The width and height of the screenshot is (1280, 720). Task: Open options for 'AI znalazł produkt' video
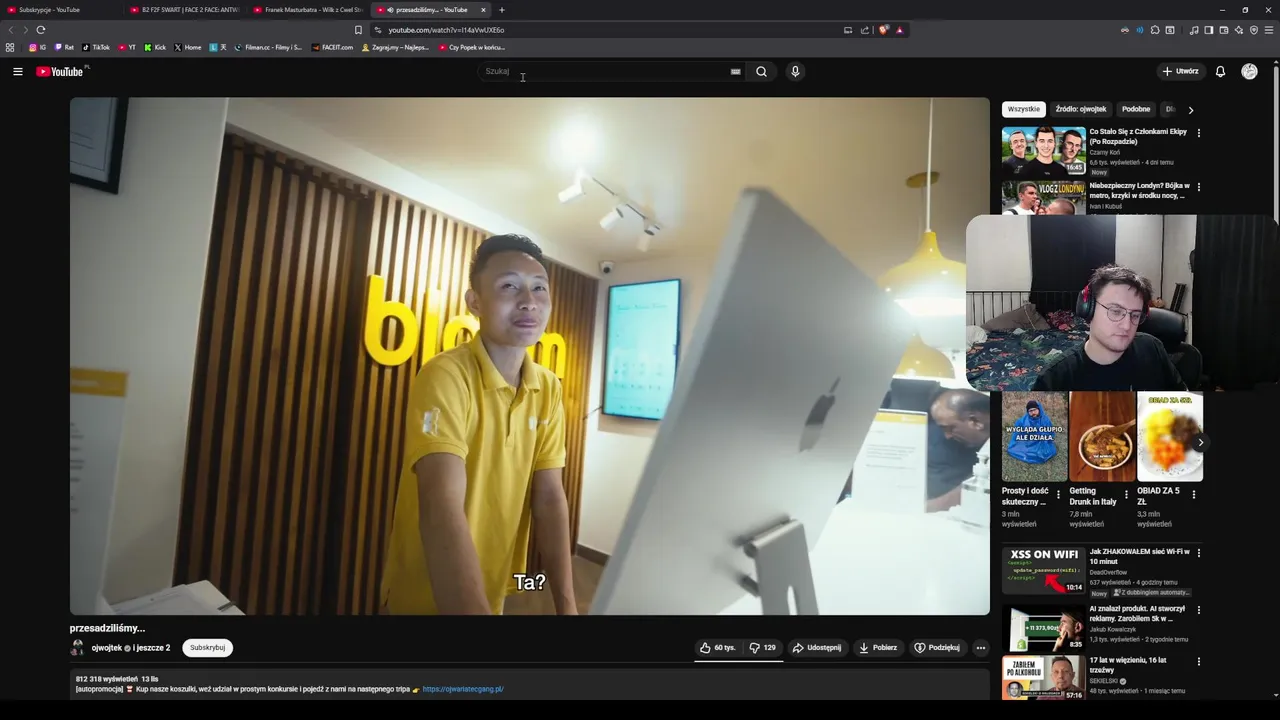pyautogui.click(x=1199, y=610)
